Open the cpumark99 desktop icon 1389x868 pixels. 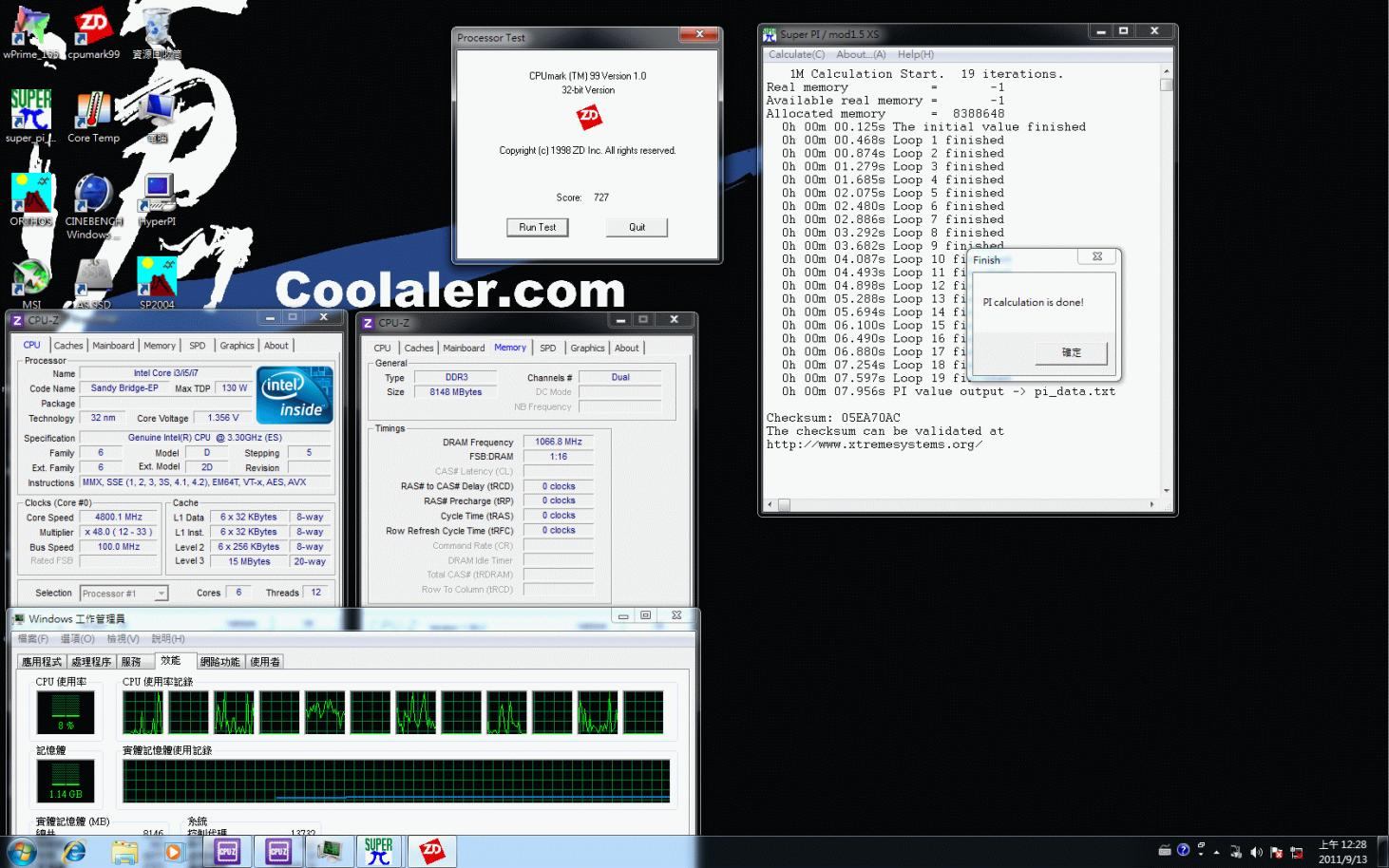tap(93, 33)
